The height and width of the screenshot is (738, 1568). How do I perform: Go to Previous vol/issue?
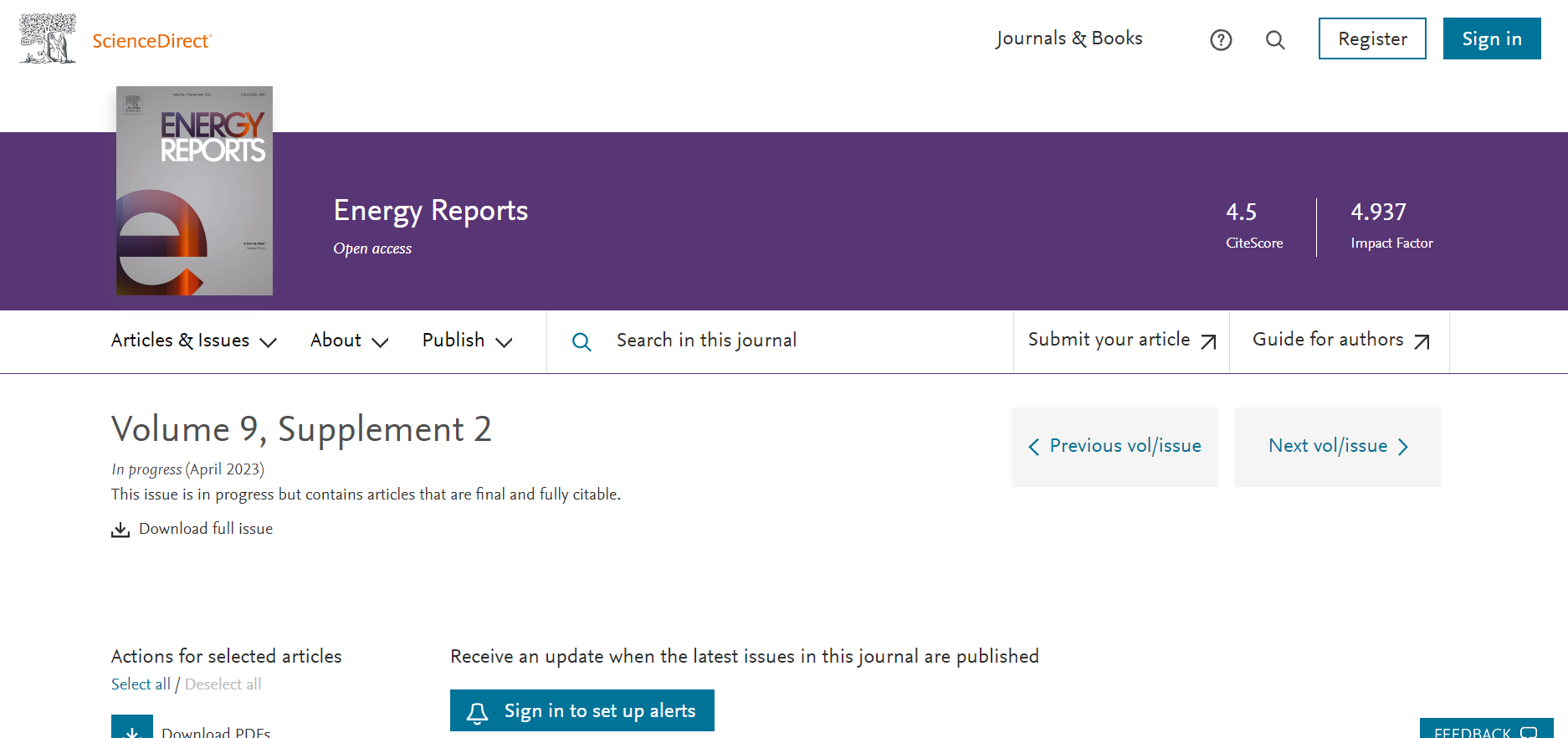(1115, 447)
